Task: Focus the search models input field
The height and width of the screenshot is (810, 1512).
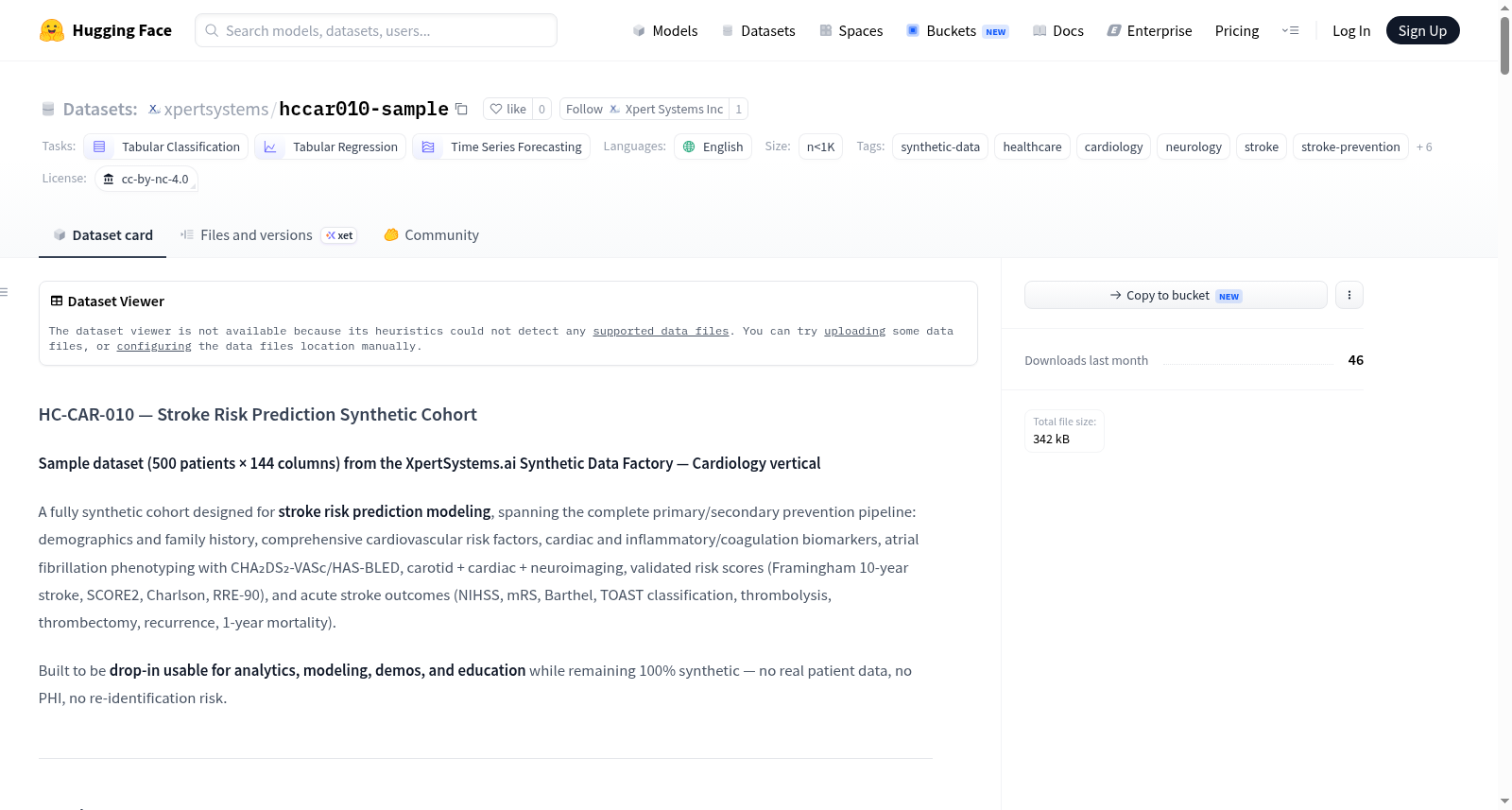Action: [376, 30]
